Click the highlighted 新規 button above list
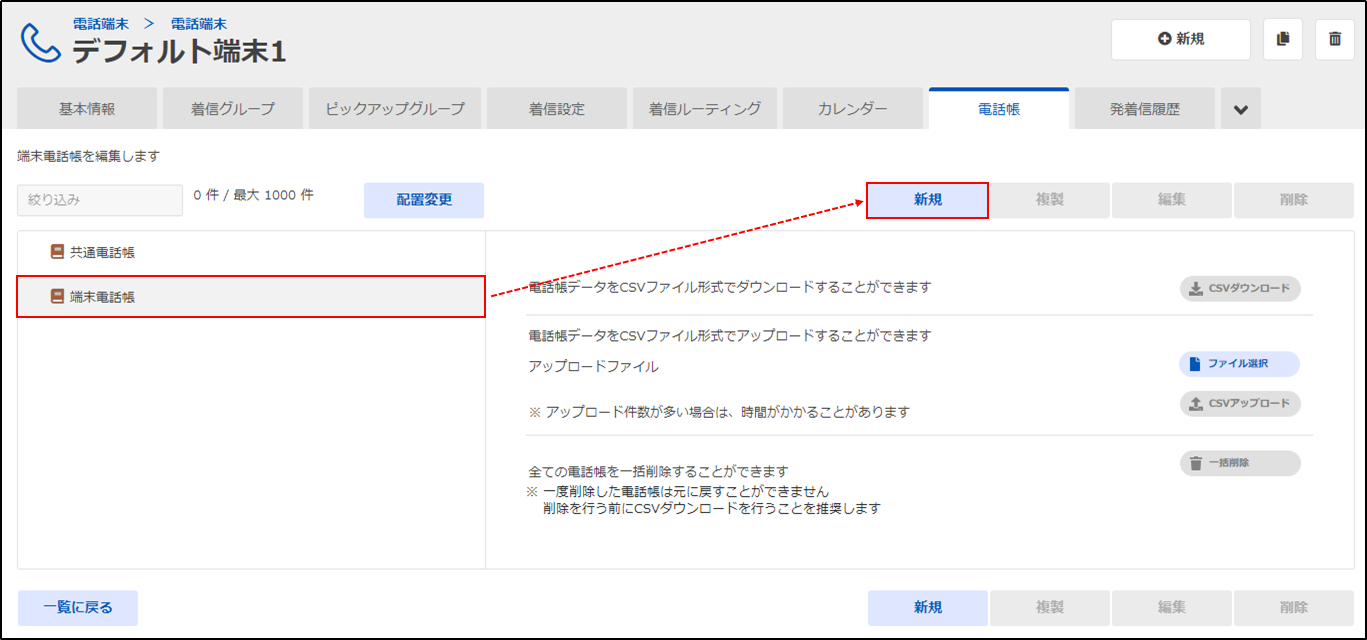 click(x=927, y=200)
